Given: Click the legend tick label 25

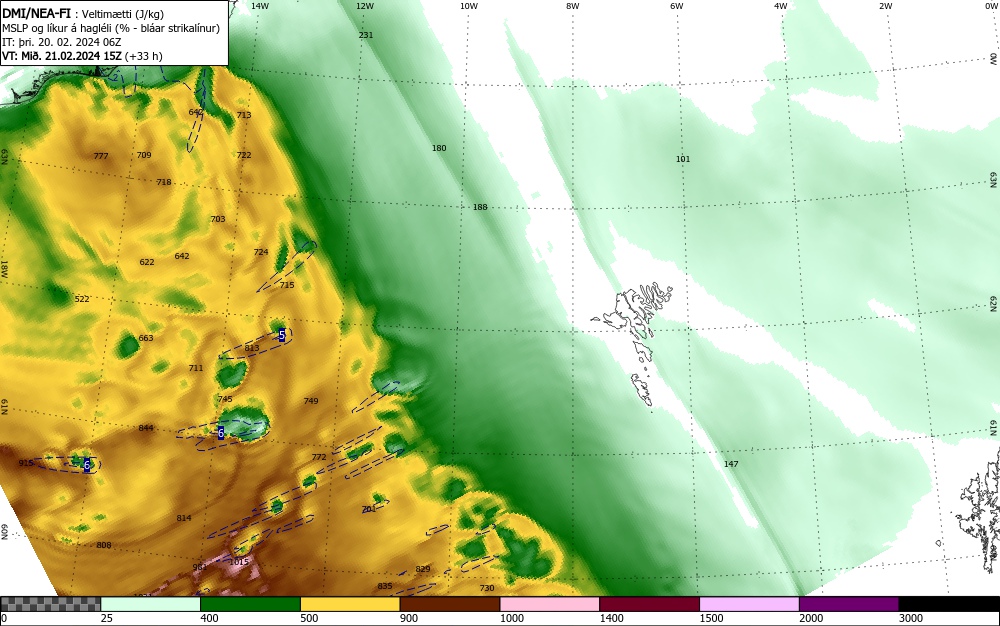Looking at the screenshot, I should click(107, 618).
